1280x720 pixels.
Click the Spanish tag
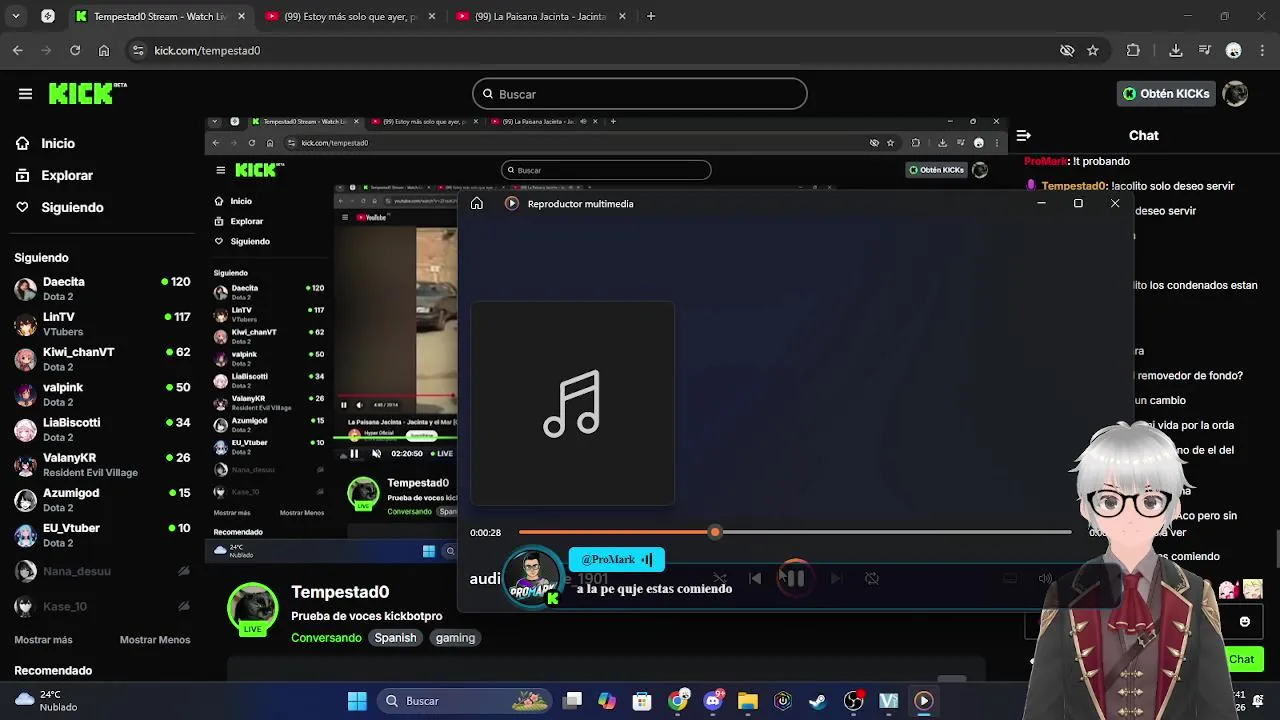point(395,638)
